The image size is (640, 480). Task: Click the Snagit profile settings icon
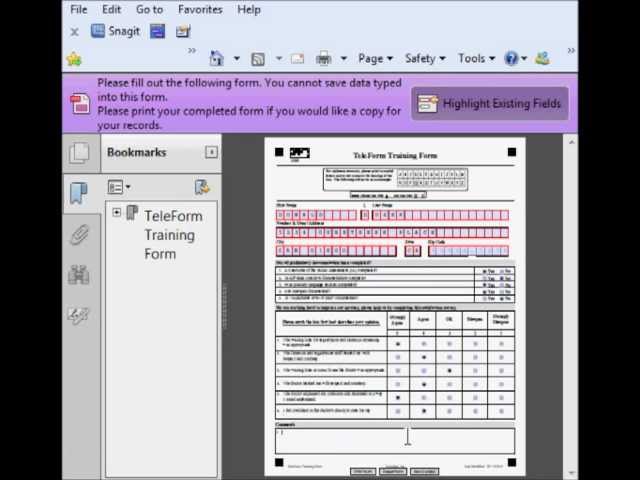(183, 31)
